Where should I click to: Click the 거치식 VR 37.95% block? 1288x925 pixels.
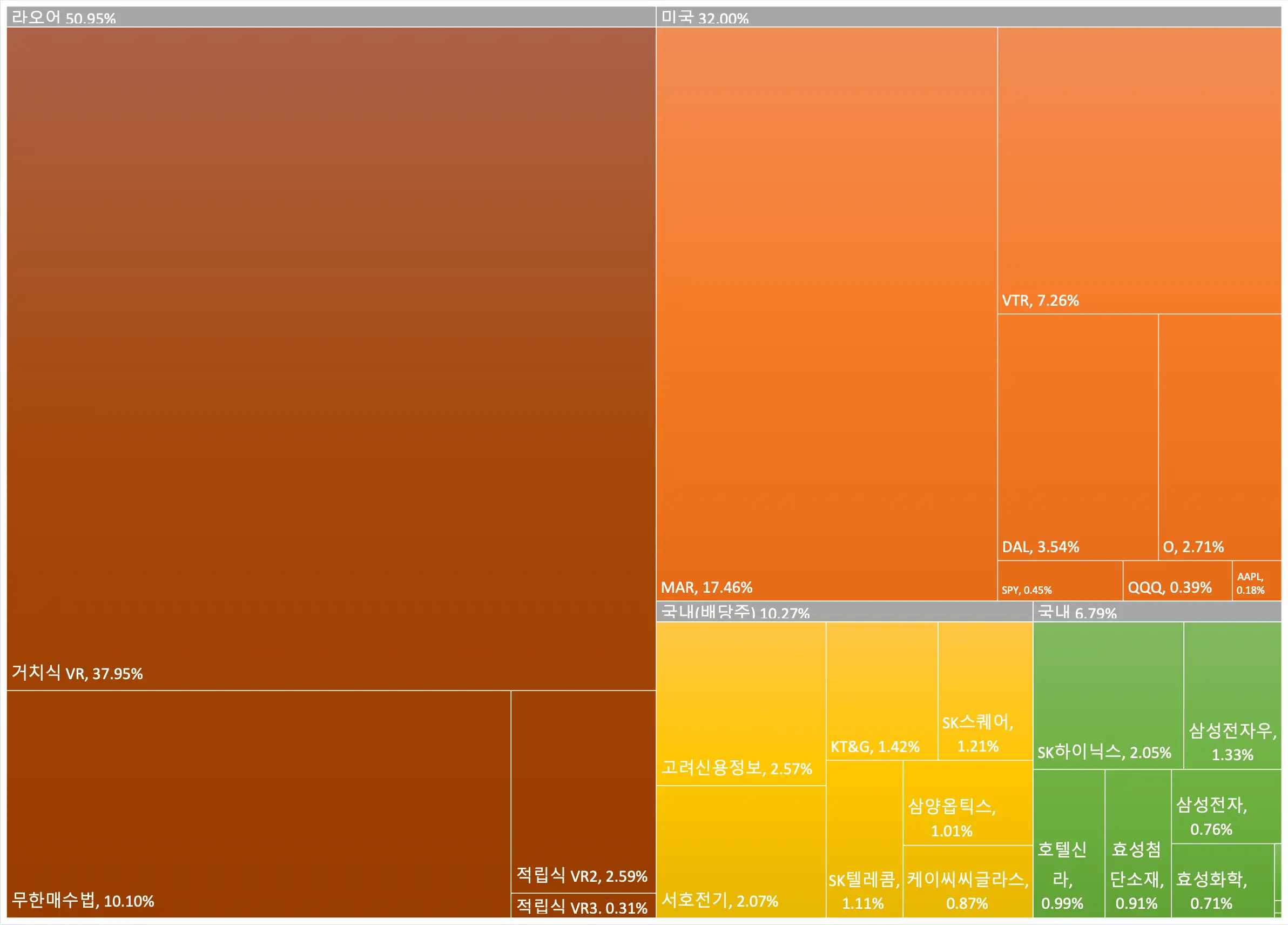pyautogui.click(x=331, y=359)
